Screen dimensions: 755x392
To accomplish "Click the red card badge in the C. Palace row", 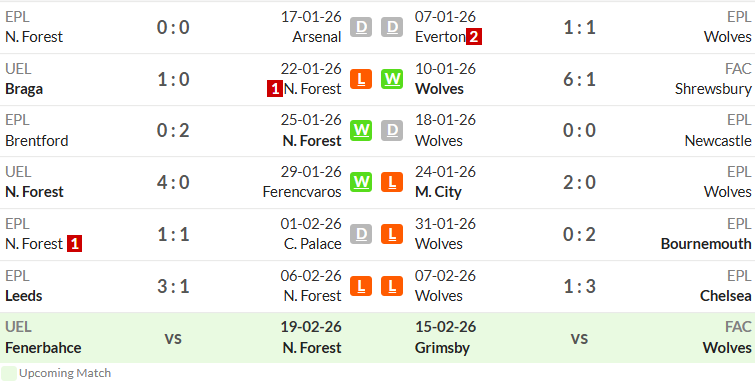I will [x=74, y=244].
